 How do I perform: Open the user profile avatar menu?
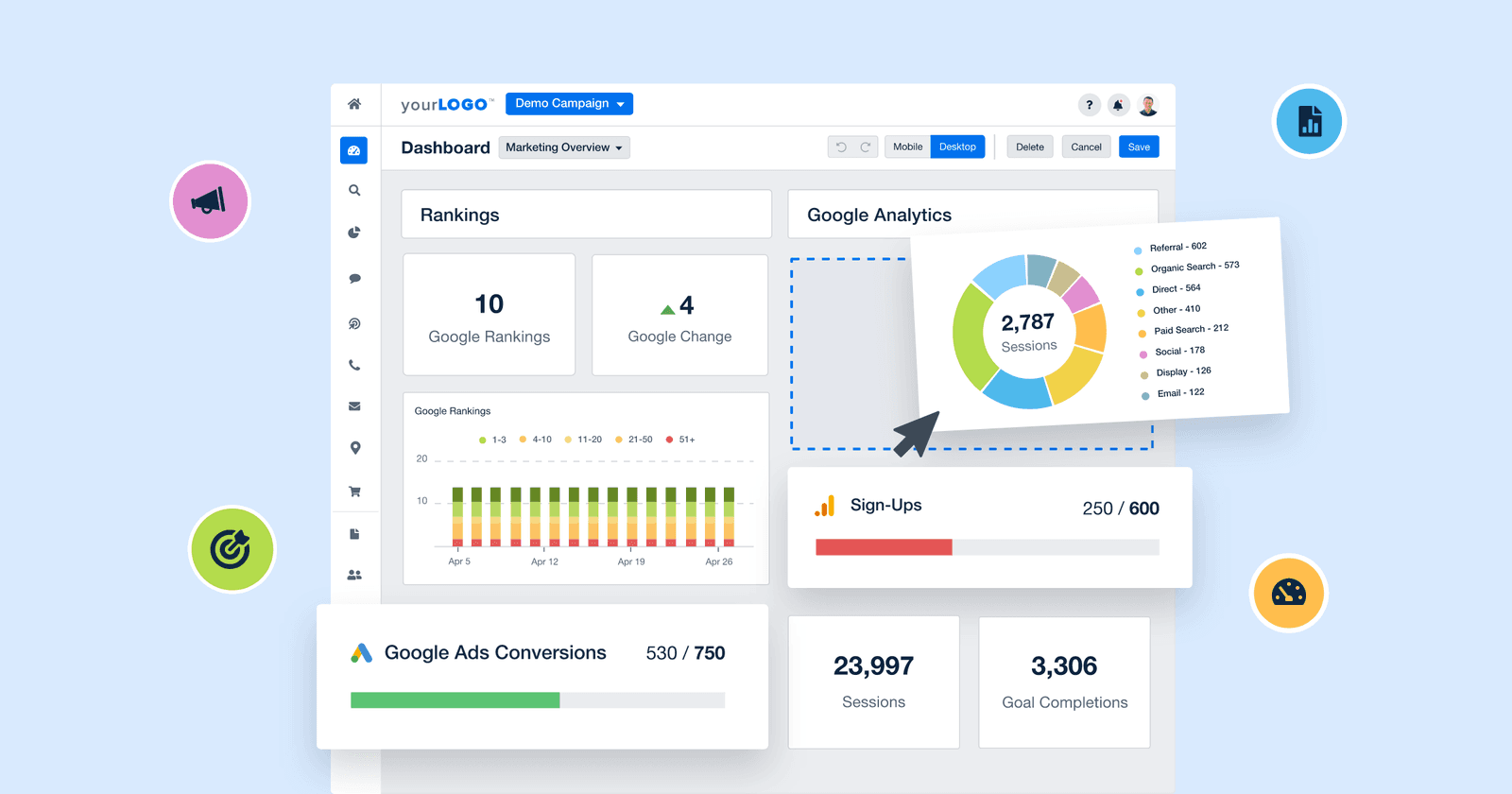coord(1148,105)
